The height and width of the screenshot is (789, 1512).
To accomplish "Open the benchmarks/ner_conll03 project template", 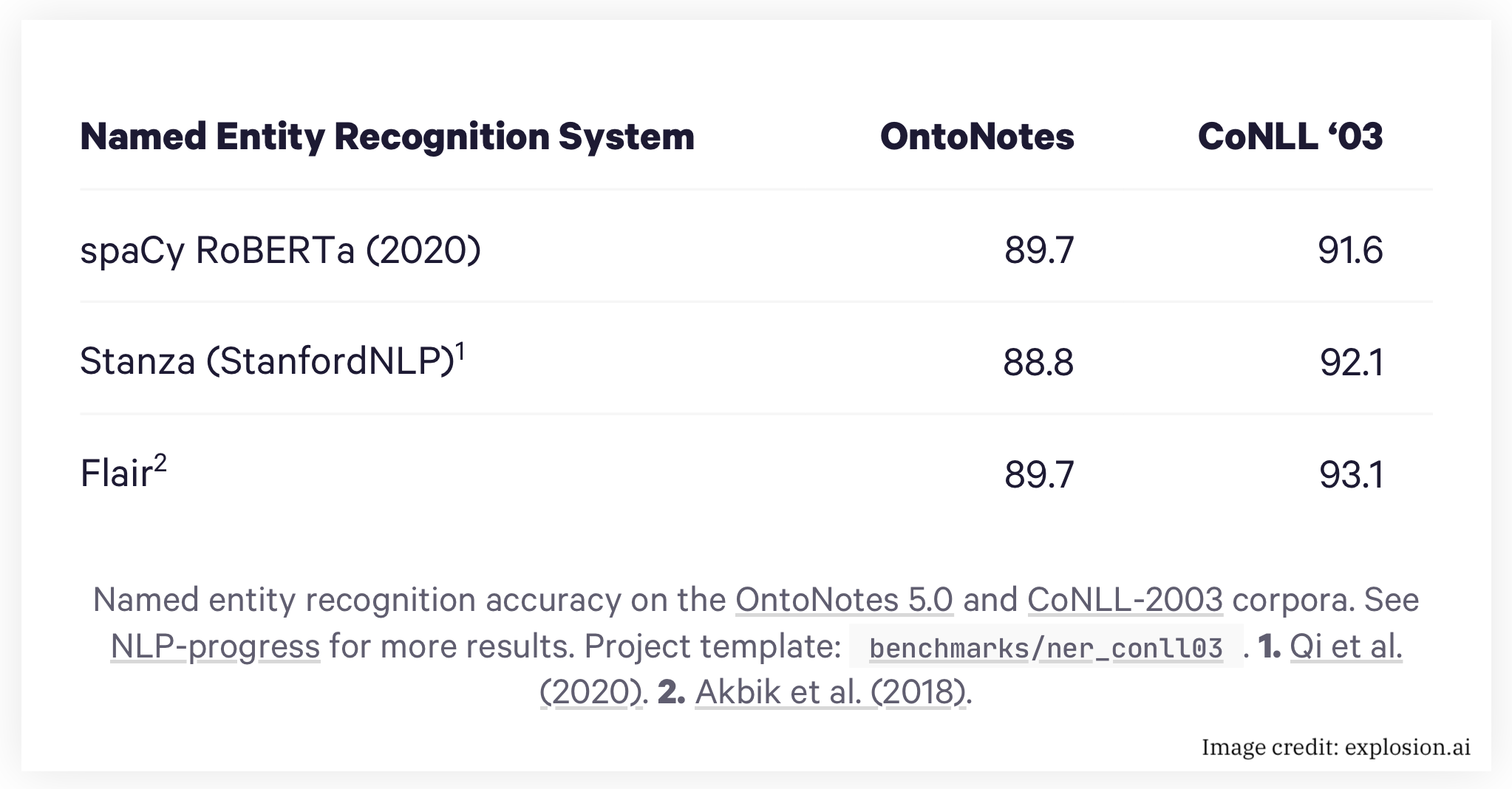I will 1045,648.
